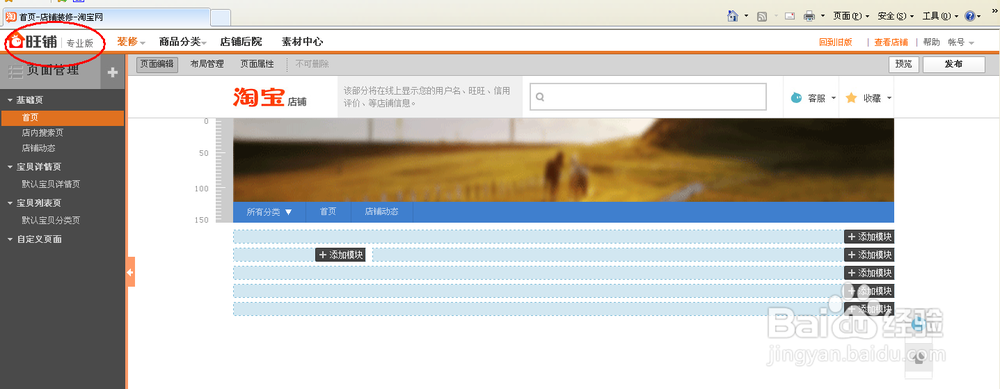Viewport: 1000px width, 389px height.
Task: Expand 所有分类 in the blue nav bar
Action: click(269, 212)
